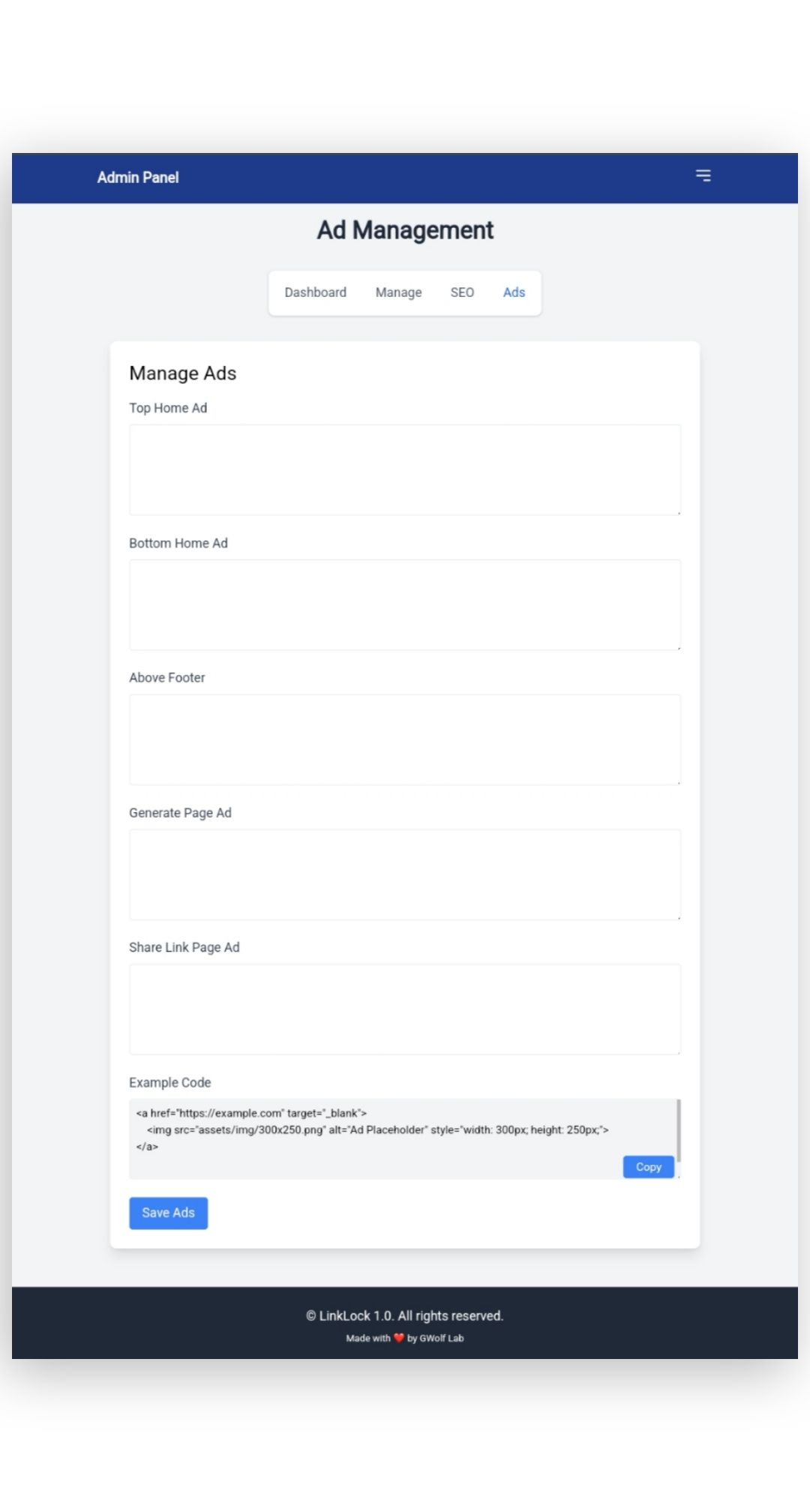Copy the example ad code
Screen dimensions: 810x1512
pyautogui.click(x=648, y=1167)
